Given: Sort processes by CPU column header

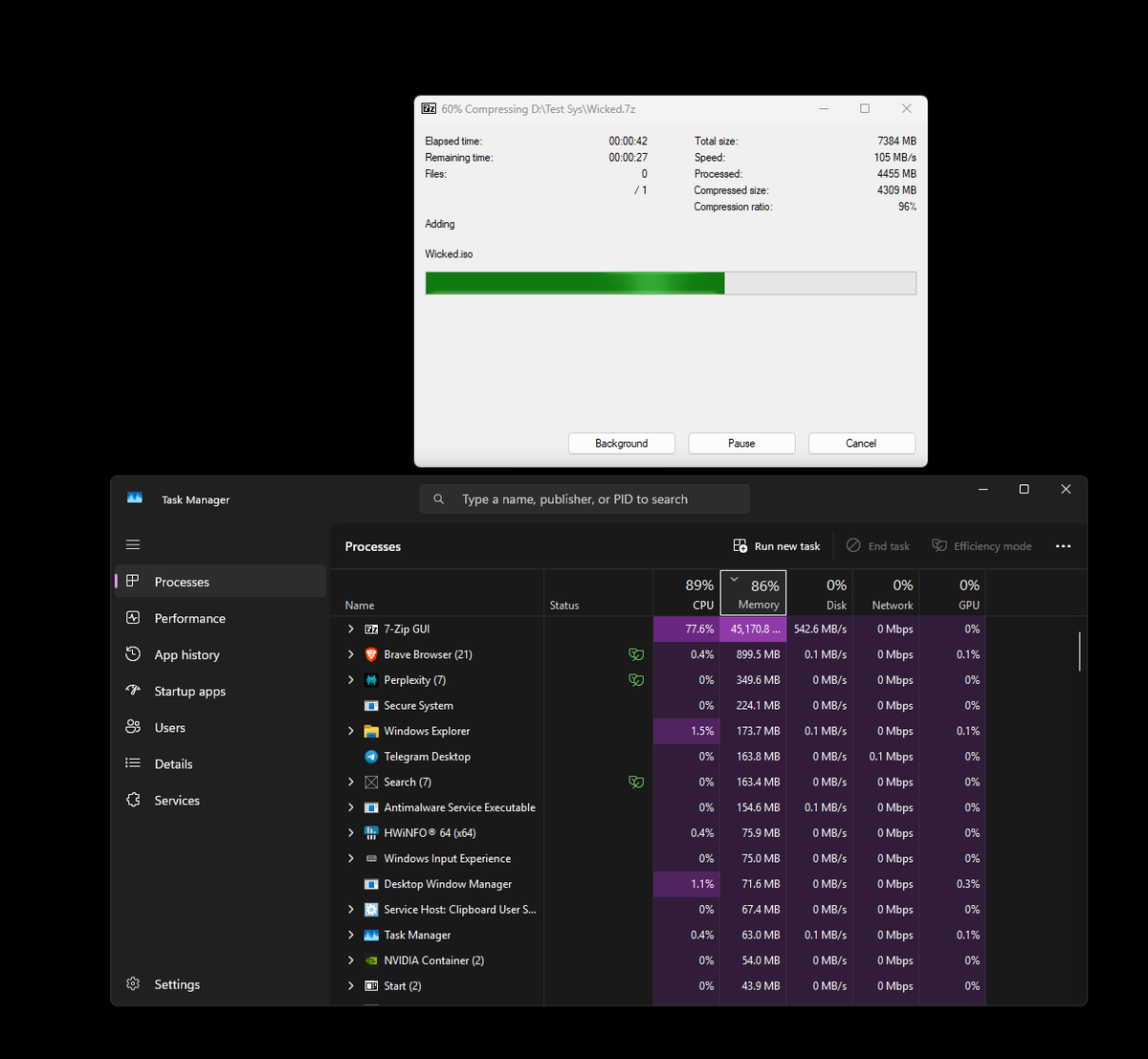Looking at the screenshot, I should (686, 593).
